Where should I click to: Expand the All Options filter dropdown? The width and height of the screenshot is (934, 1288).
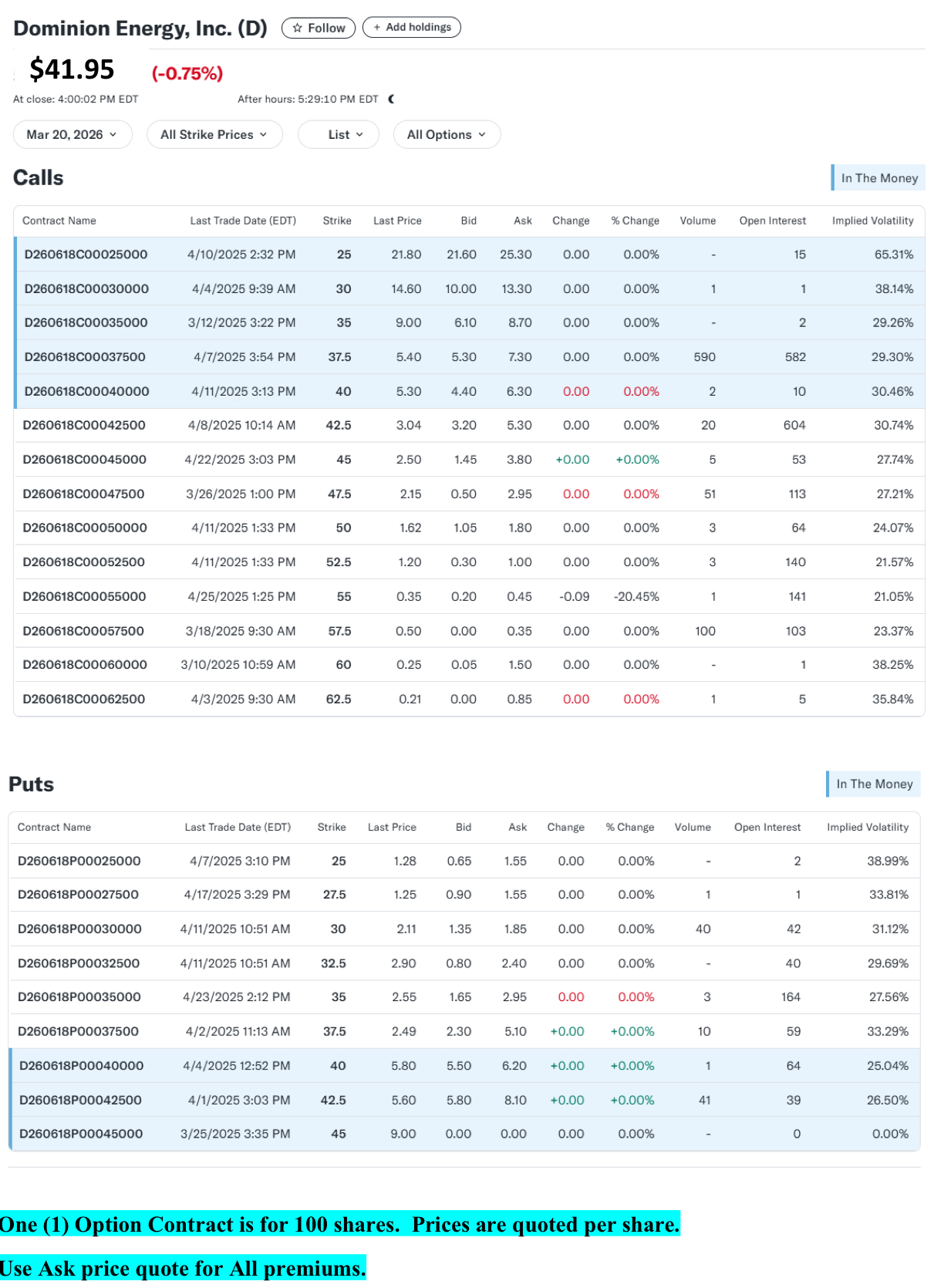click(447, 134)
